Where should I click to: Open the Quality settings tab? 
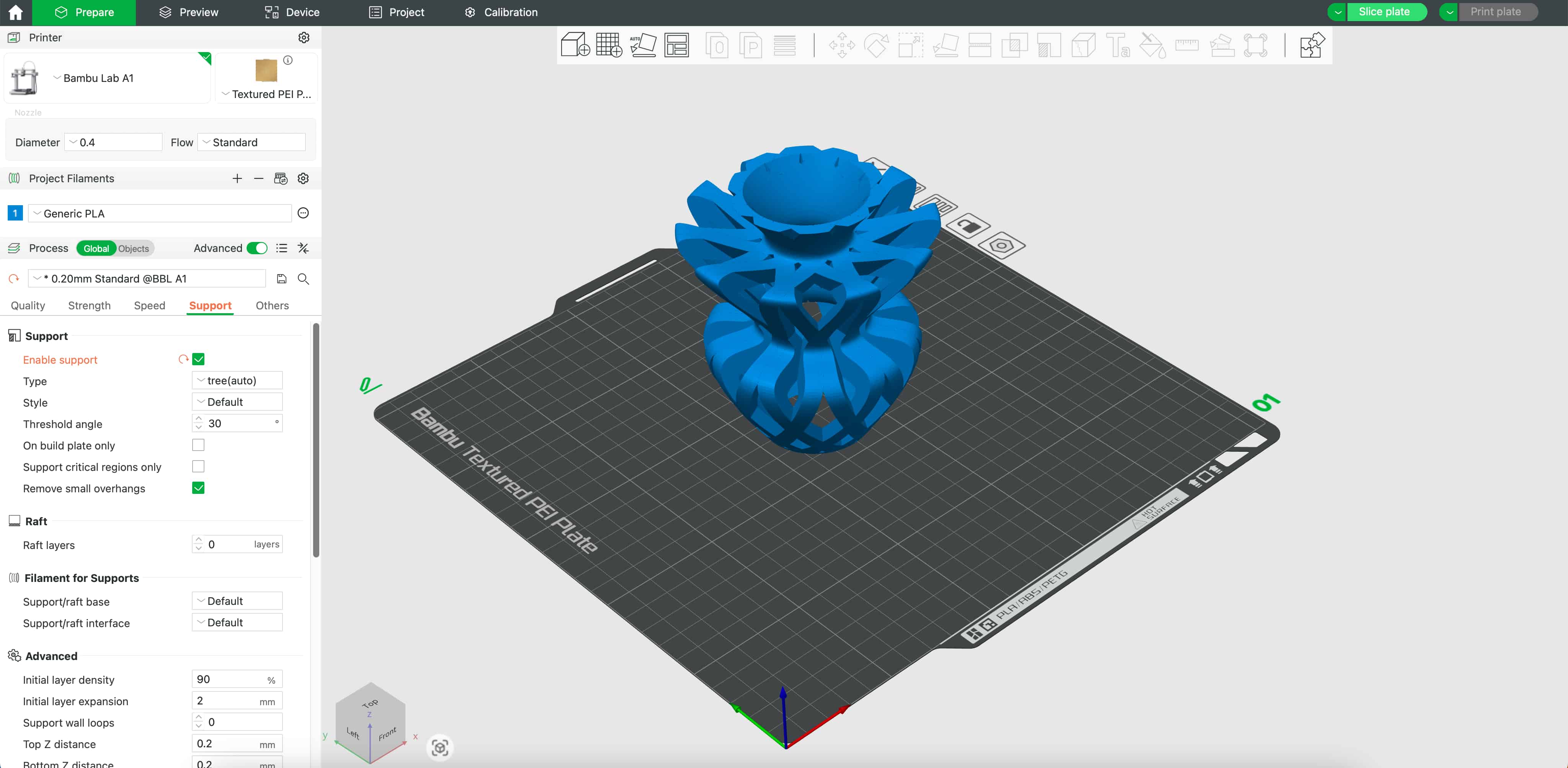point(28,306)
